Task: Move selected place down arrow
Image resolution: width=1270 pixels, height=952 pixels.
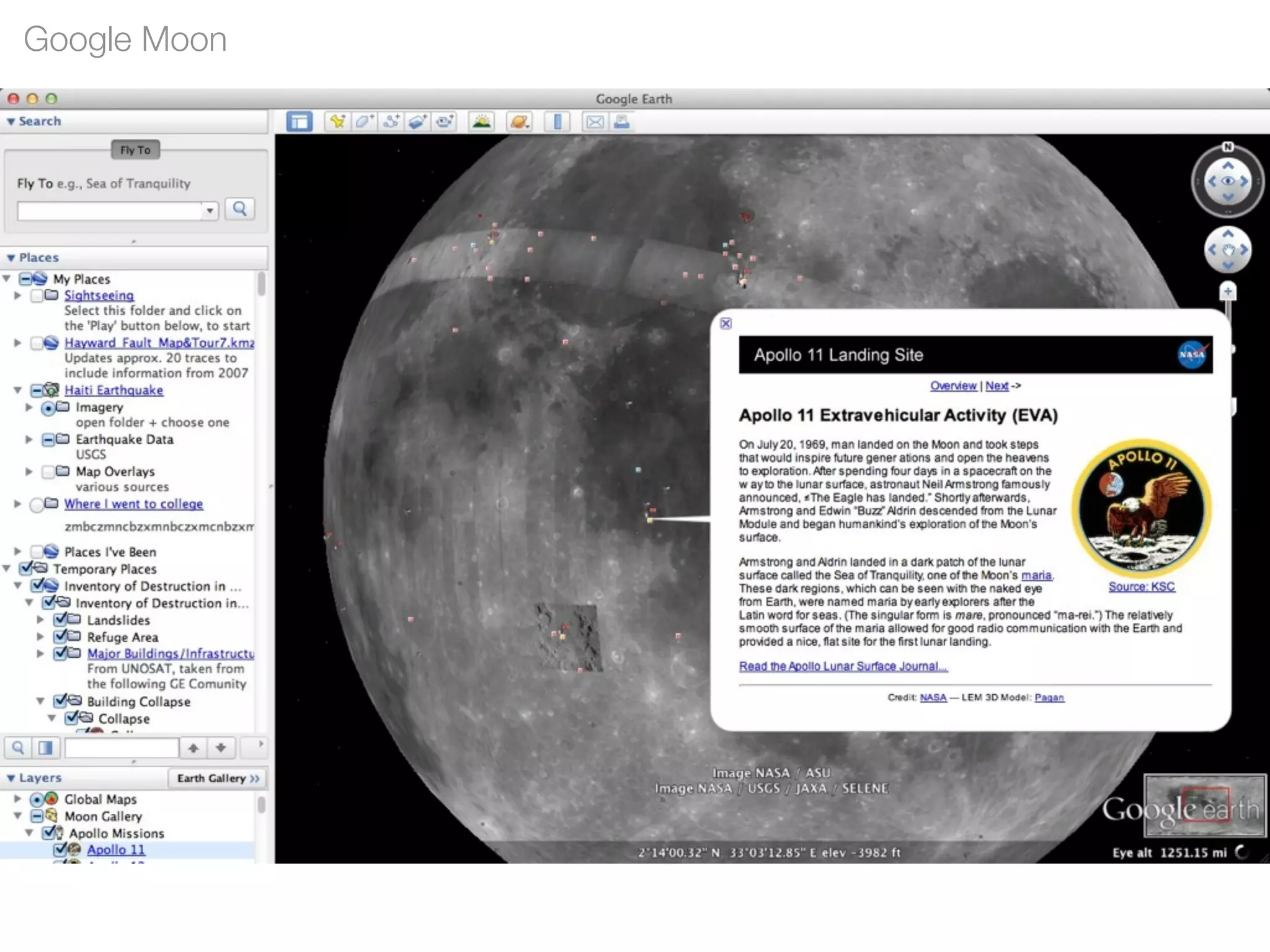Action: 221,747
